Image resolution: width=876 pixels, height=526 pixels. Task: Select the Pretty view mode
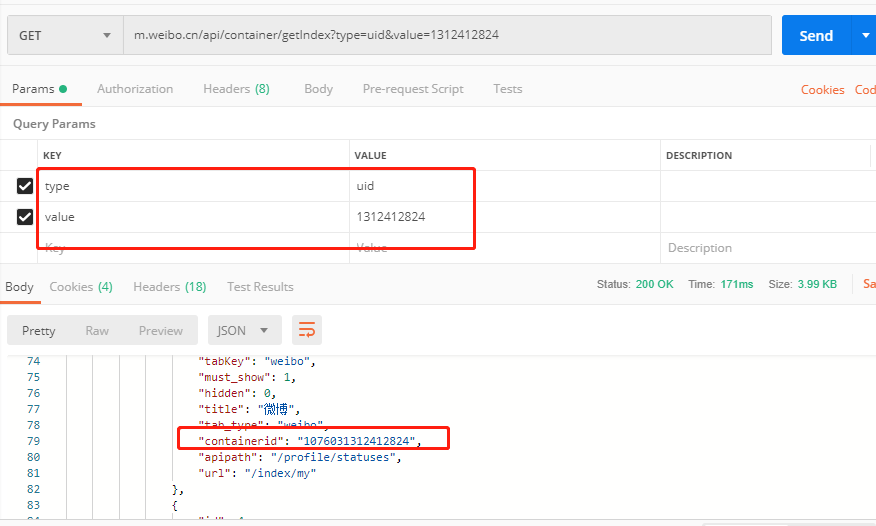coord(39,331)
